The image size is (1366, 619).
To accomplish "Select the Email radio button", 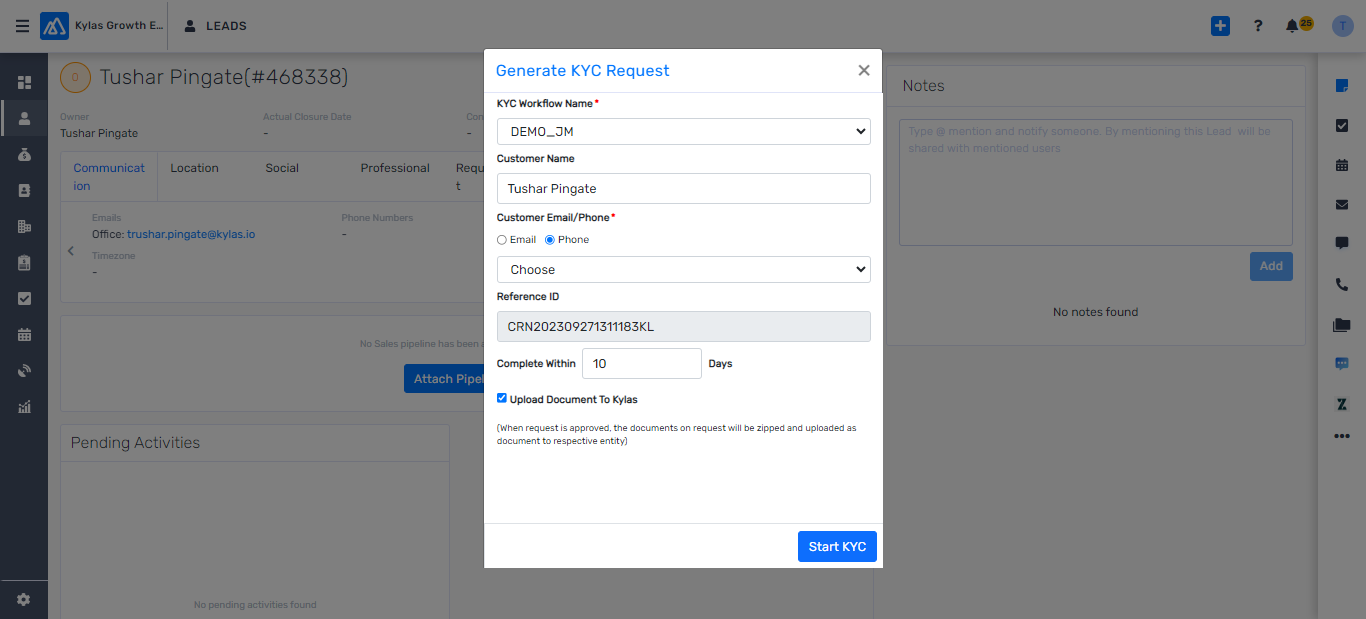I will [501, 239].
